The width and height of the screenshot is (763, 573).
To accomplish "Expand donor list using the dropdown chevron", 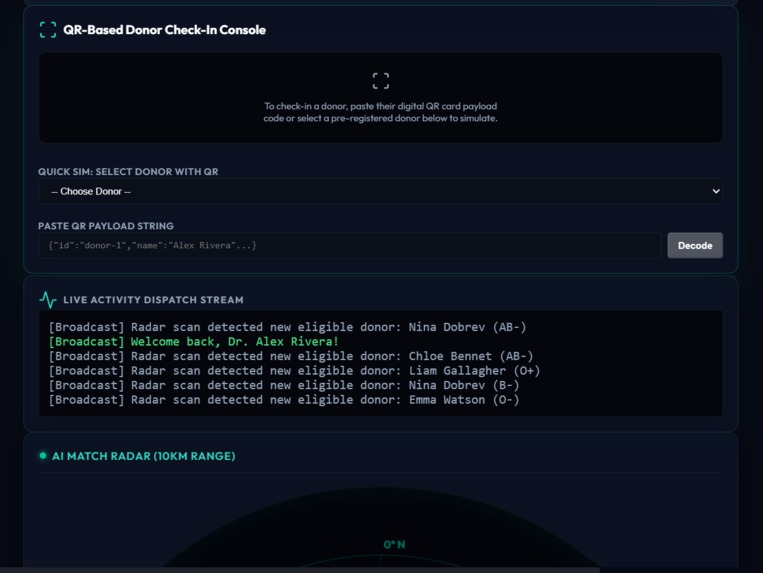I will coord(716,191).
